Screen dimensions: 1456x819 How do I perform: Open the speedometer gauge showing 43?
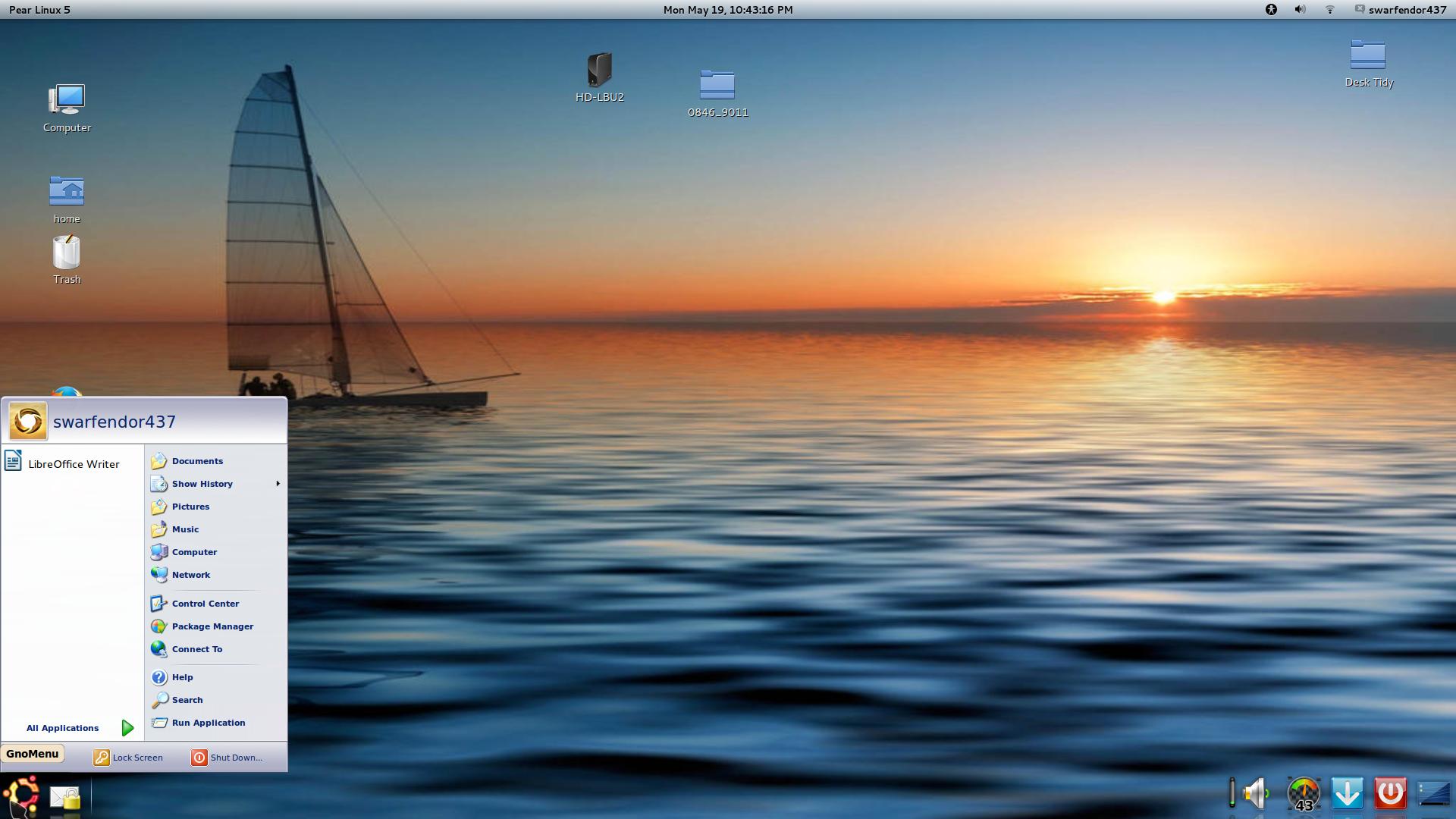(x=1304, y=794)
